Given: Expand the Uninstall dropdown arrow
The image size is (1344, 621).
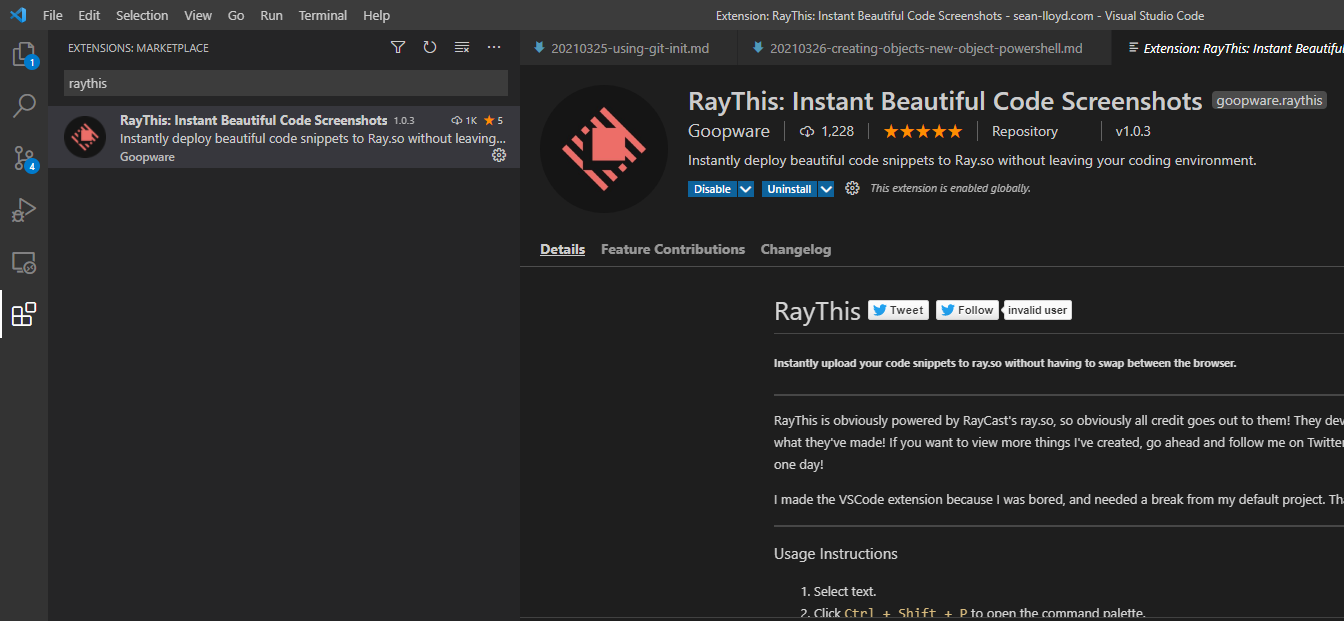Looking at the screenshot, I should point(824,188).
